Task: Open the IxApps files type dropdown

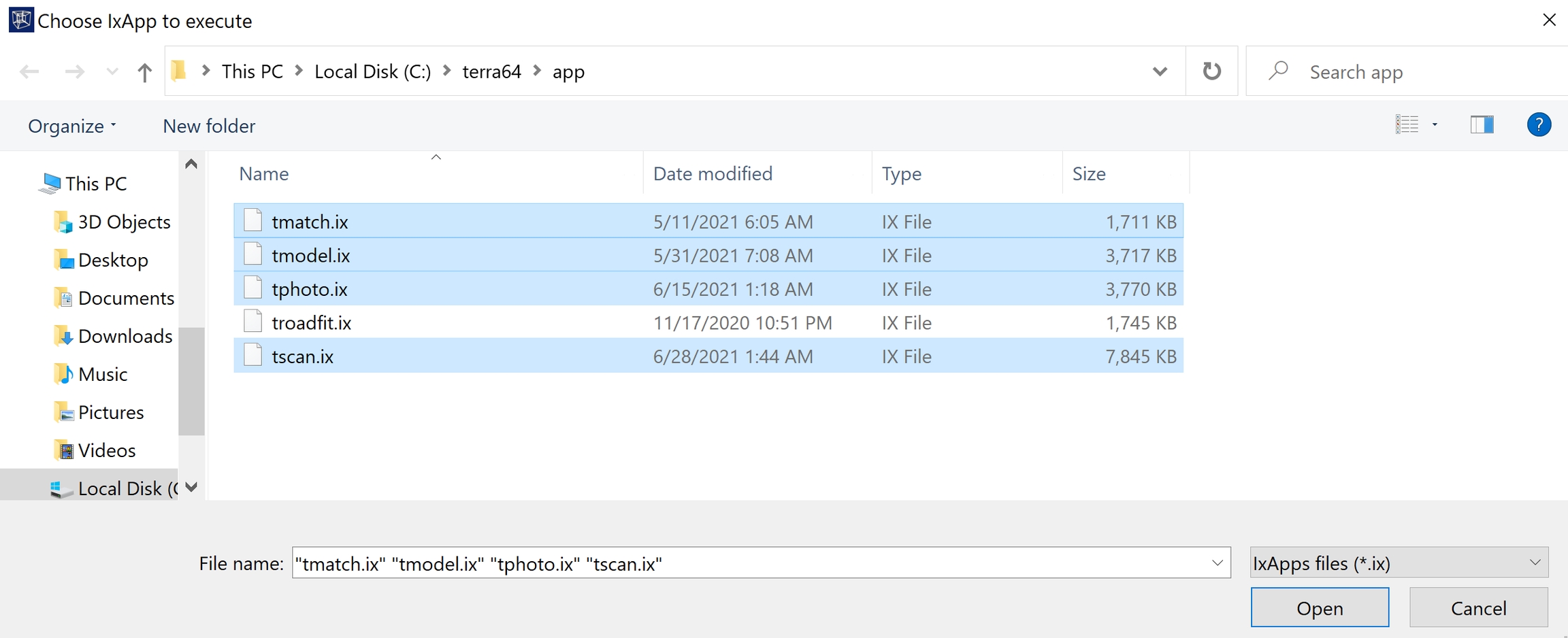Action: click(1399, 563)
